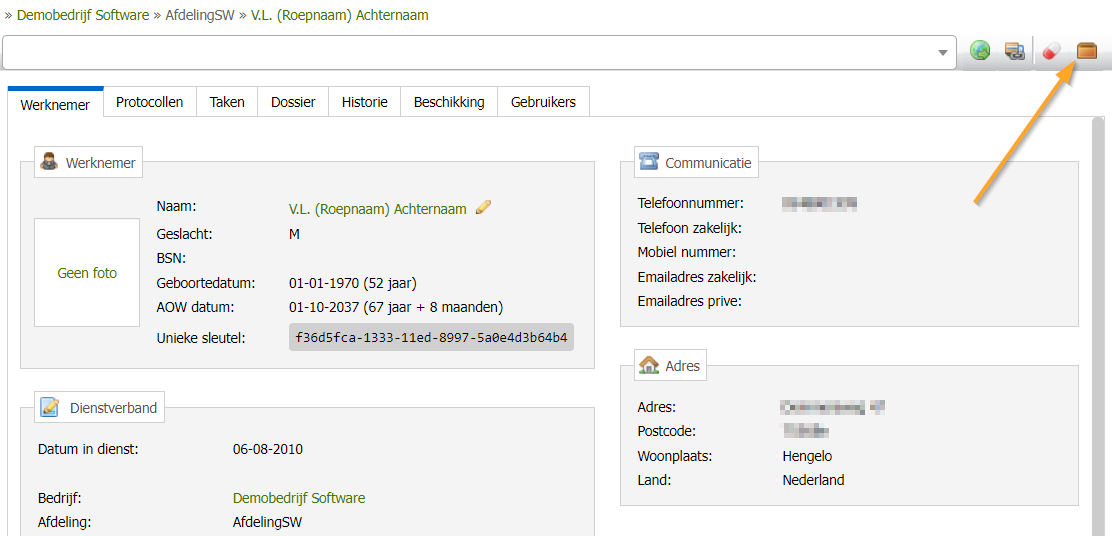Open the search combo box dropdown arrow
Viewport: 1112px width, 536px height.
[x=943, y=52]
